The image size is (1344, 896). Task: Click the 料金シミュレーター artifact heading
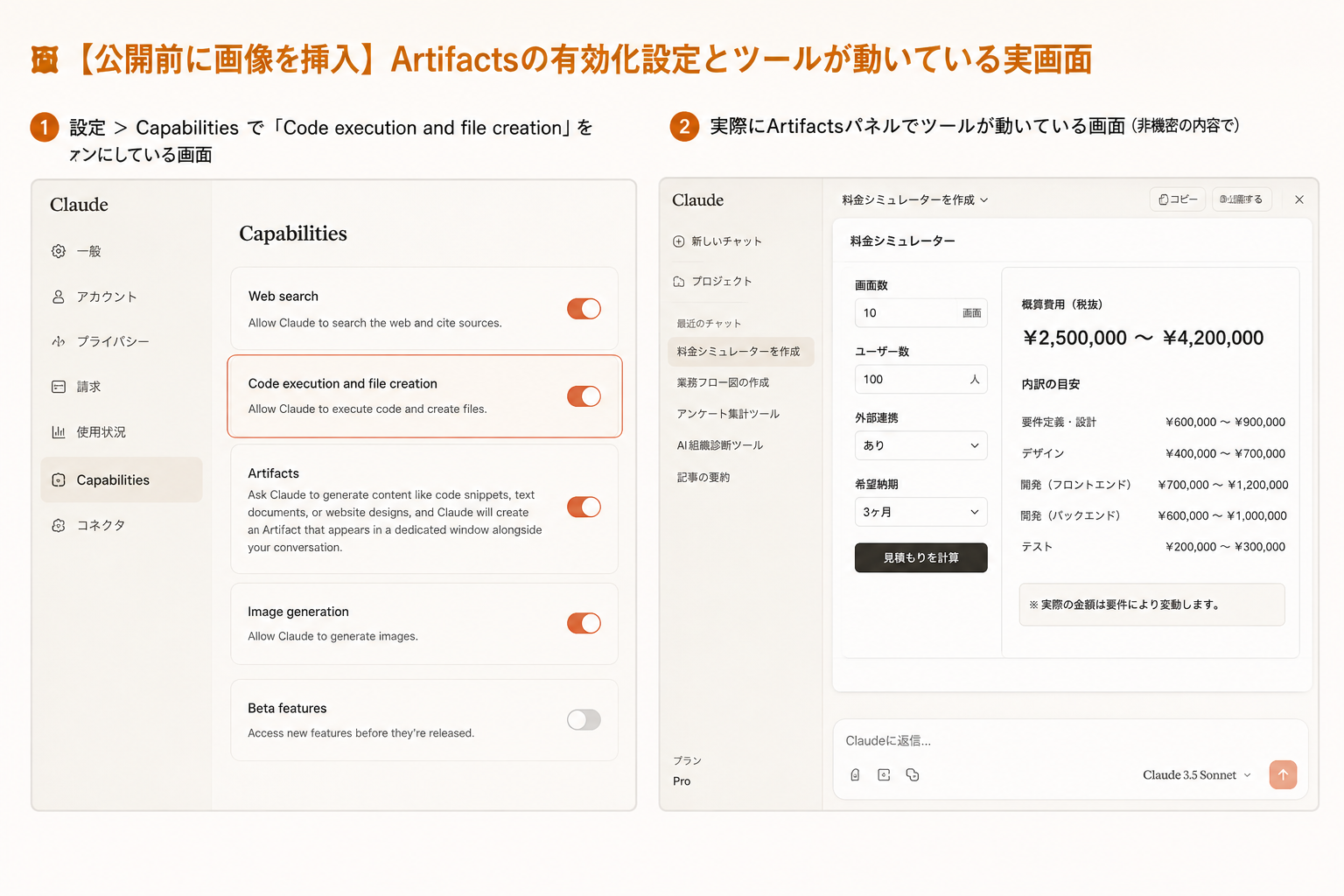tap(902, 241)
